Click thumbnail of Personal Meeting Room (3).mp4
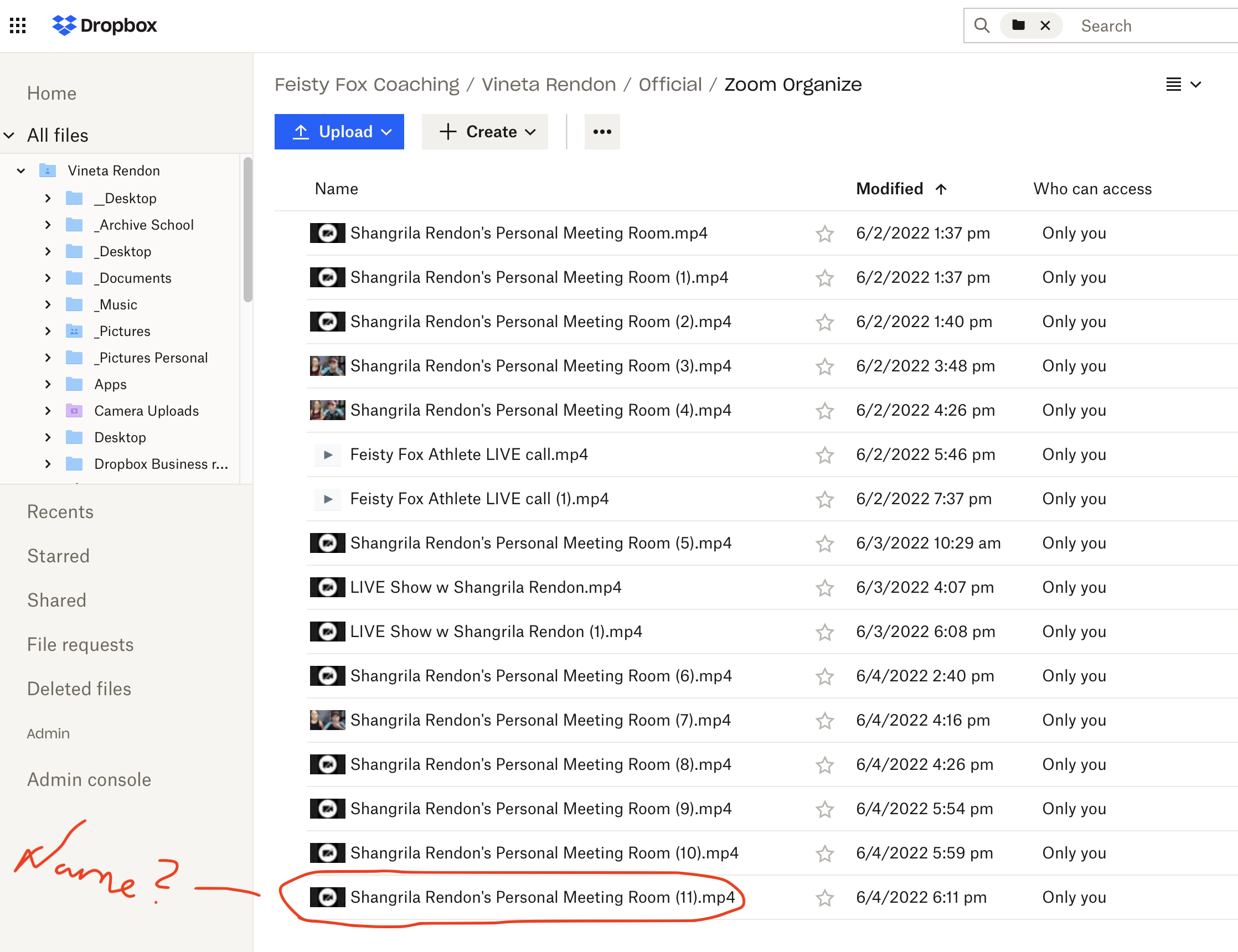1238x952 pixels. (x=328, y=366)
